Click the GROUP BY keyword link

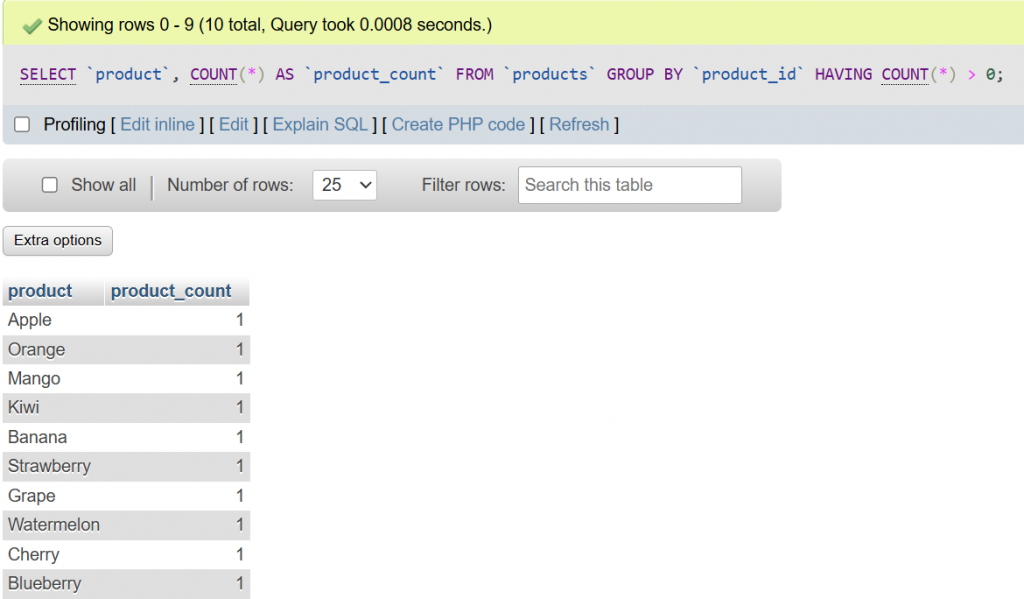pos(645,75)
